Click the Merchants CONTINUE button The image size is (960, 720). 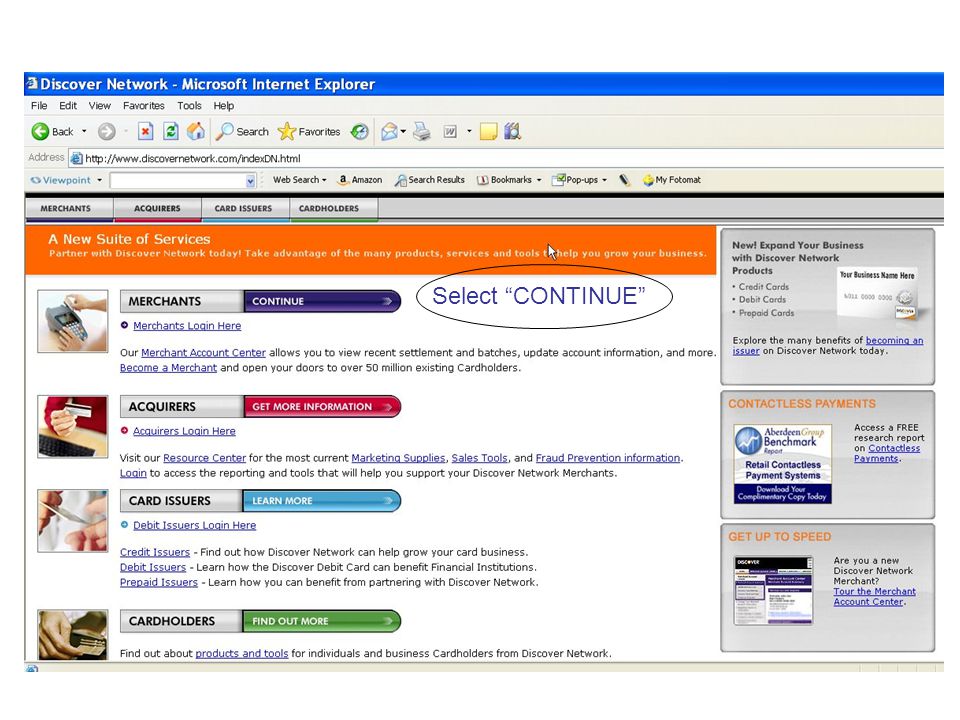pos(322,301)
